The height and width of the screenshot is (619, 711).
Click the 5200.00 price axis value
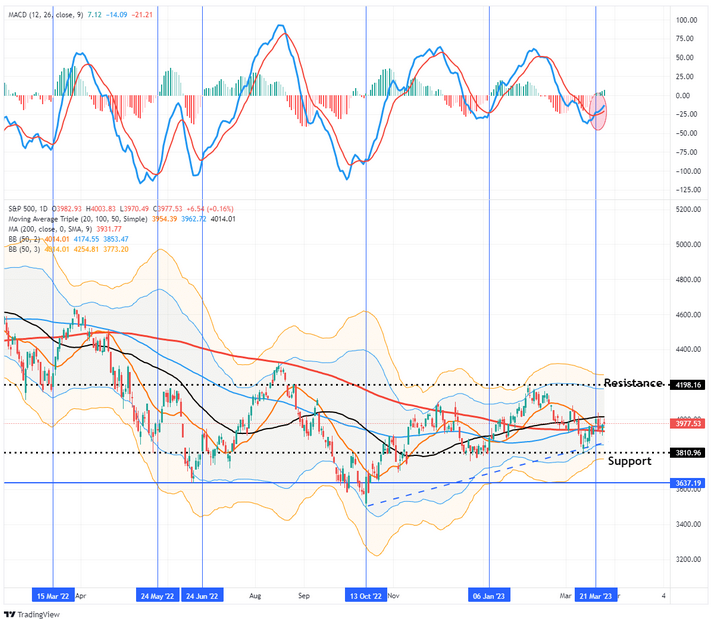coord(688,209)
